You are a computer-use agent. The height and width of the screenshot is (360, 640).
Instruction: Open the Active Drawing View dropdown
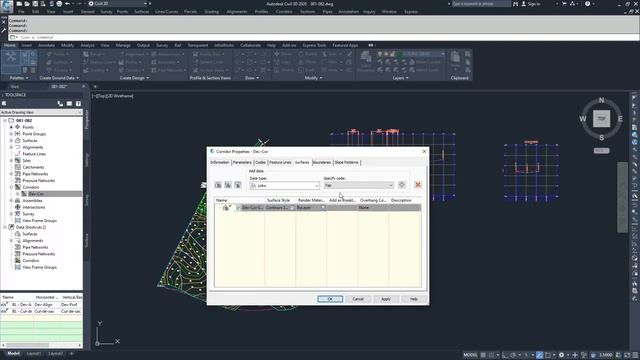click(x=41, y=112)
